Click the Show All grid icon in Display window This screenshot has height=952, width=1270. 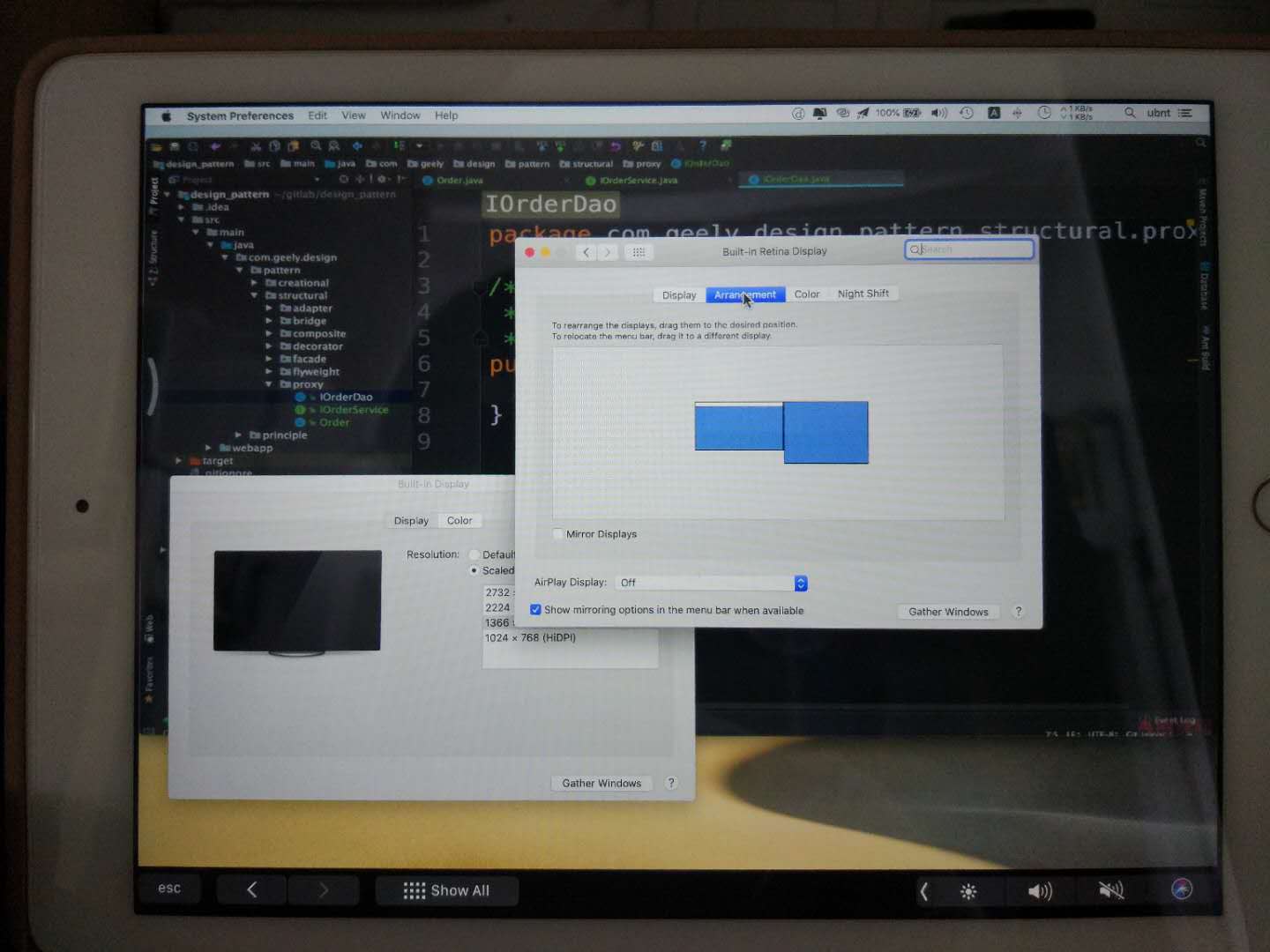(x=639, y=252)
